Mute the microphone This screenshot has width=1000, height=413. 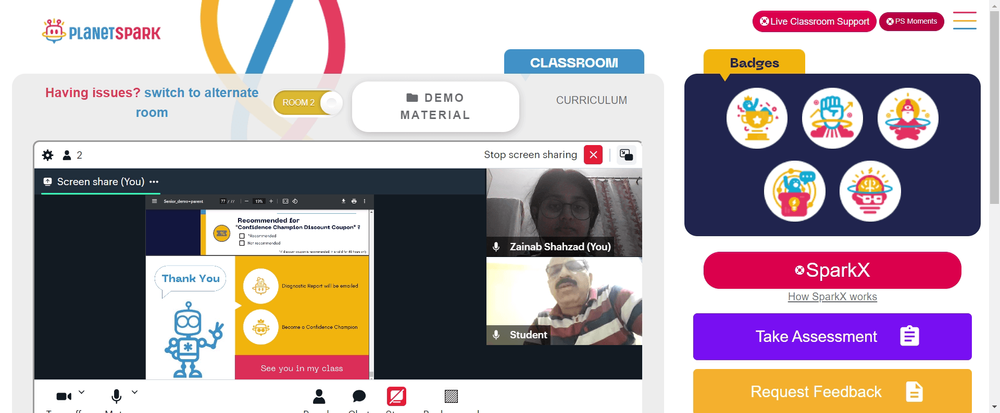pos(116,396)
